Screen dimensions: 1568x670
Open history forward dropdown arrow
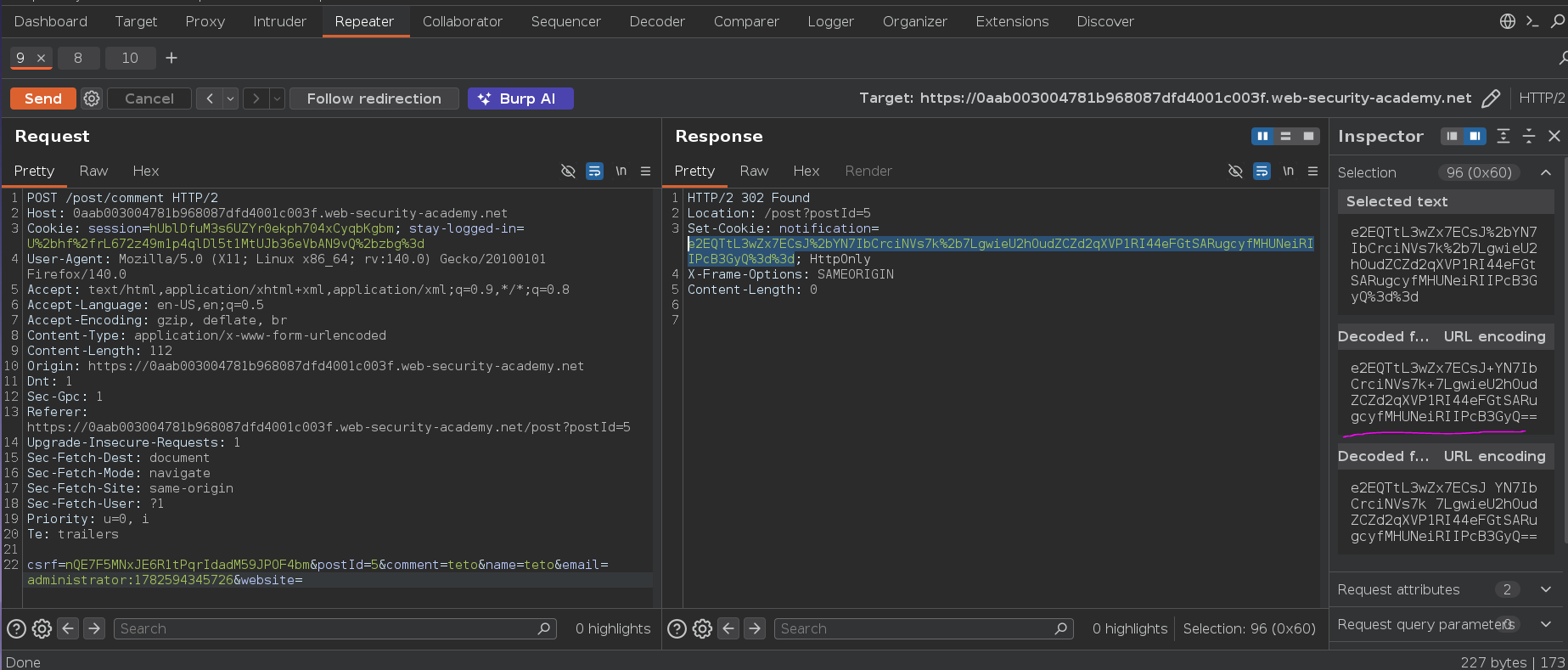pos(277,99)
